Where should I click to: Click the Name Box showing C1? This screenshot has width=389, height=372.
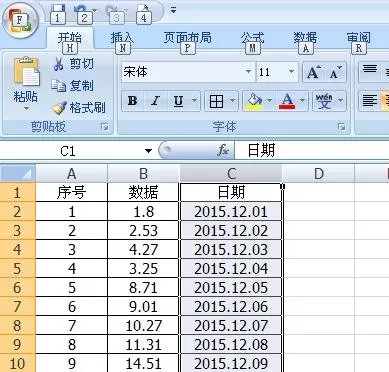68,151
